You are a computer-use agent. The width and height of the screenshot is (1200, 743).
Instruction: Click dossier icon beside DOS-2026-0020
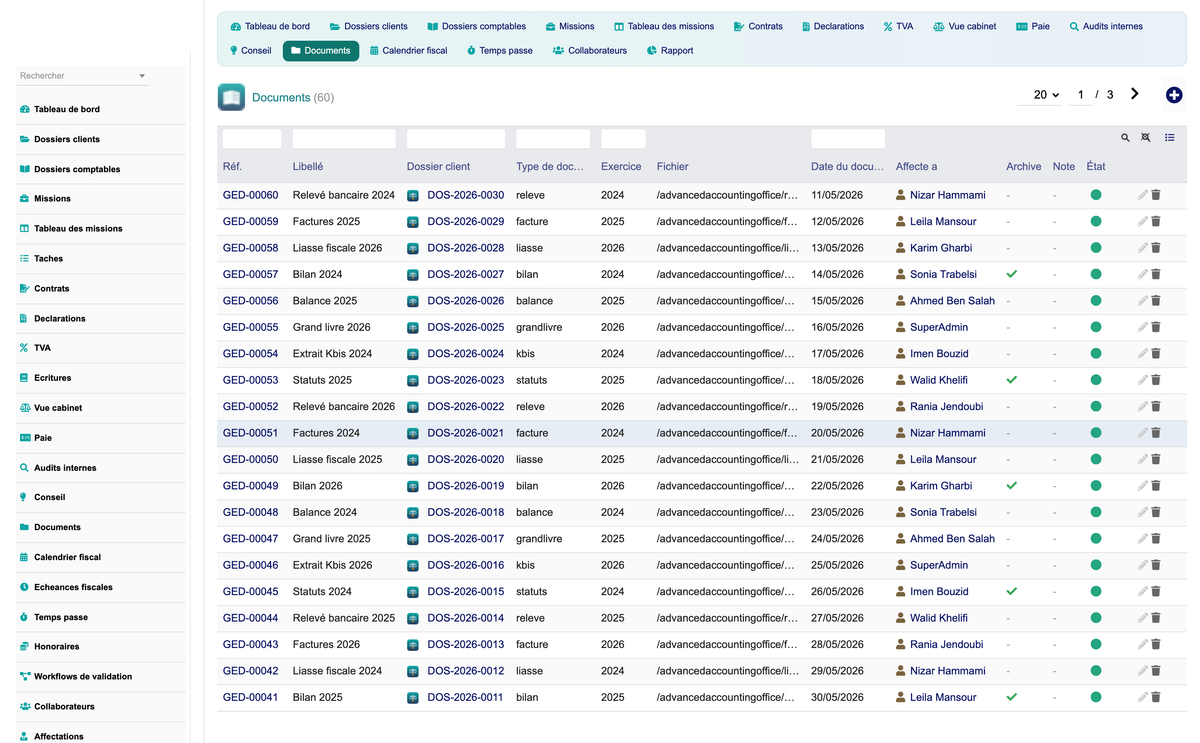413,460
